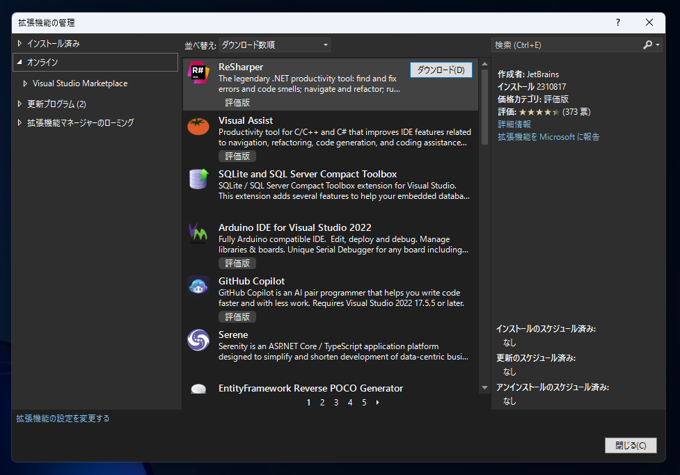Go to results page 2
This screenshot has width=680, height=475.
322,403
